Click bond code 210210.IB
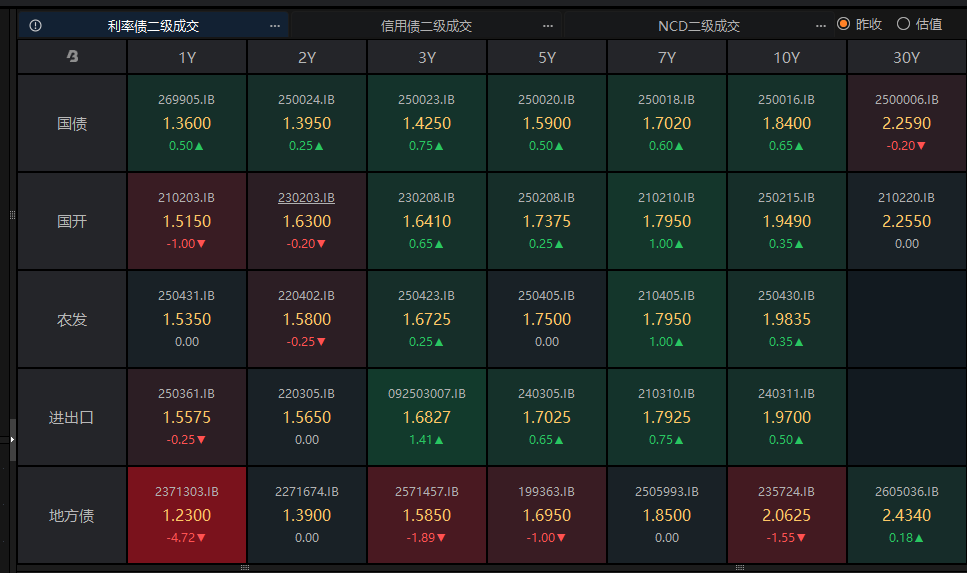The image size is (967, 573). (666, 197)
